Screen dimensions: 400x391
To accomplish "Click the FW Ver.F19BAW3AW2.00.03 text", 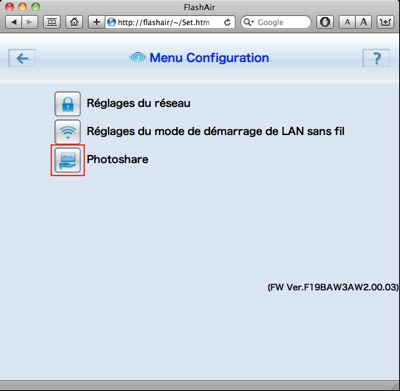I will (333, 287).
